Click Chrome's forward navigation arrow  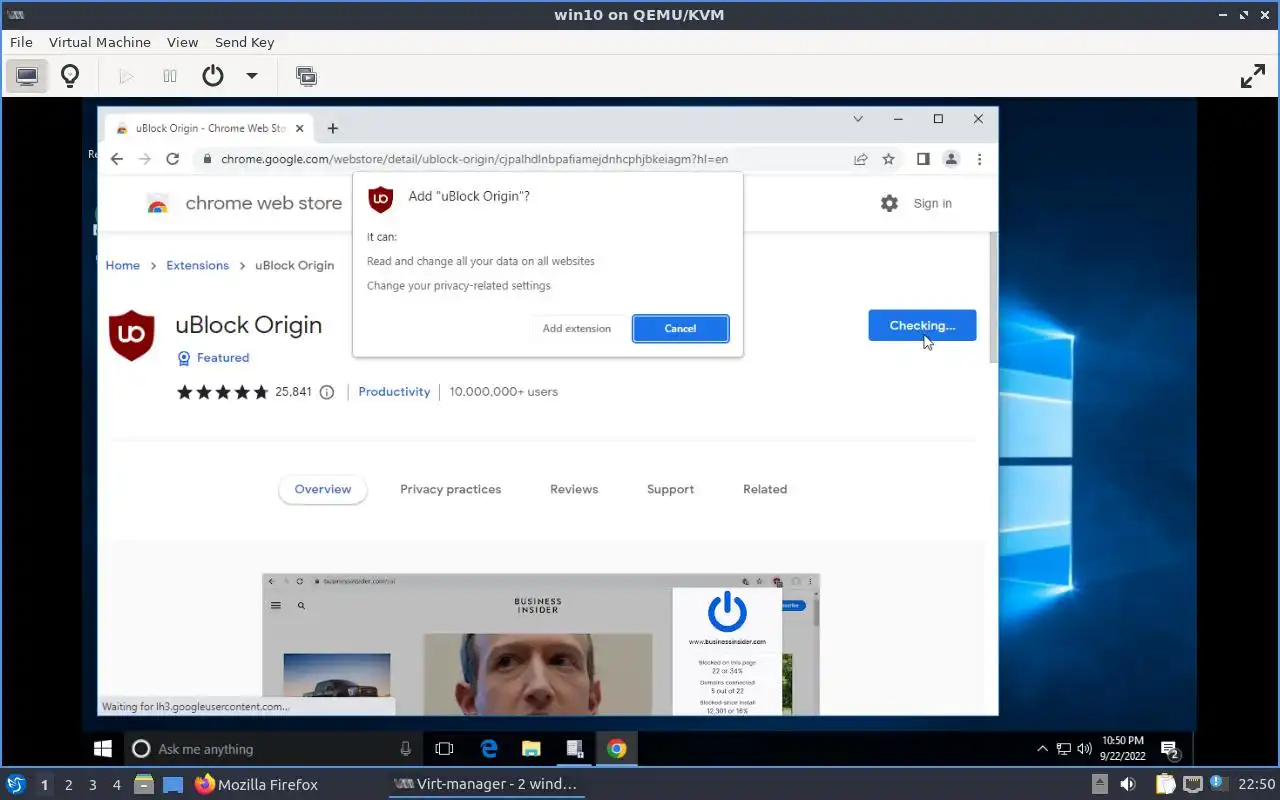pyautogui.click(x=145, y=159)
